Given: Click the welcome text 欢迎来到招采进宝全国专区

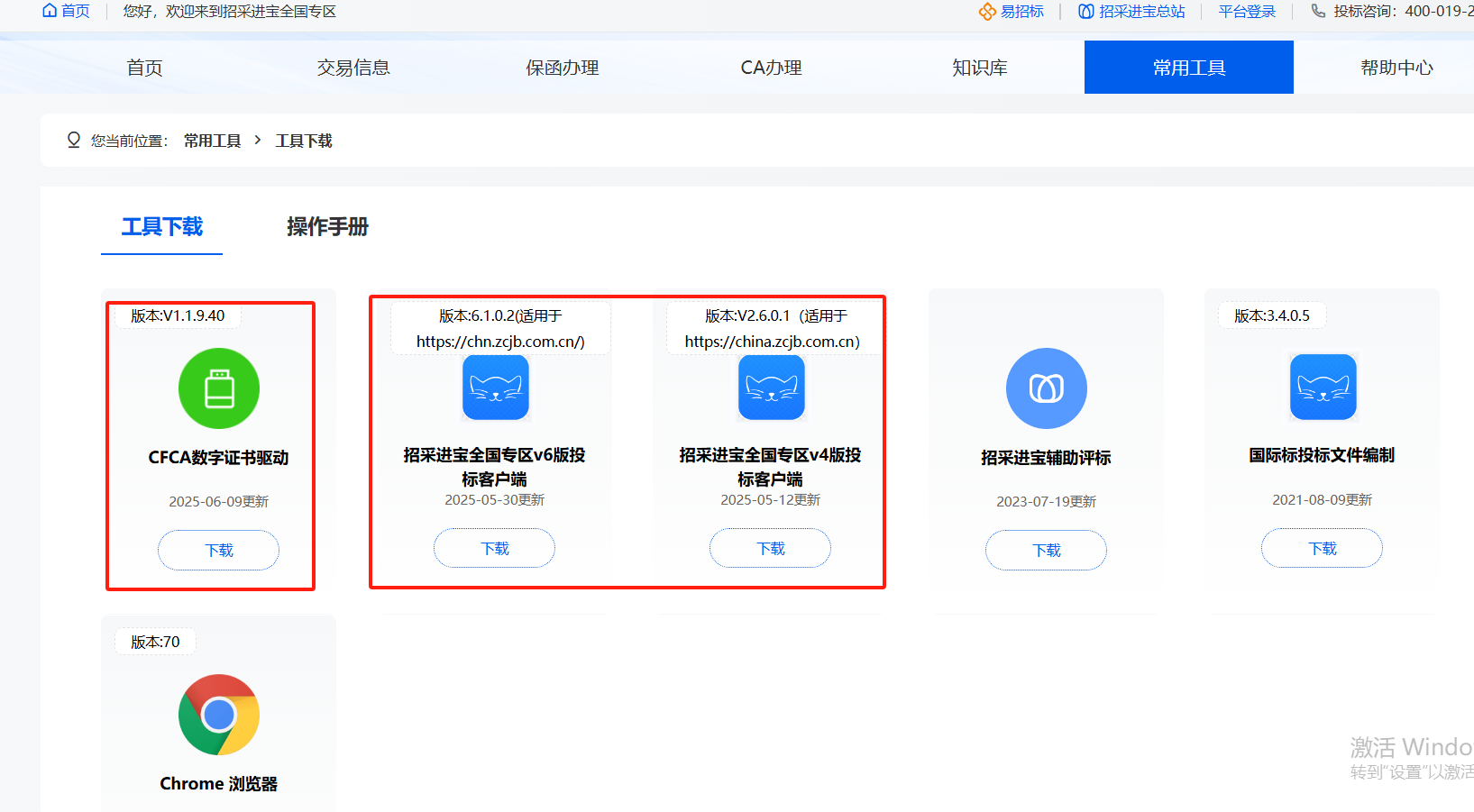Looking at the screenshot, I should 251,12.
